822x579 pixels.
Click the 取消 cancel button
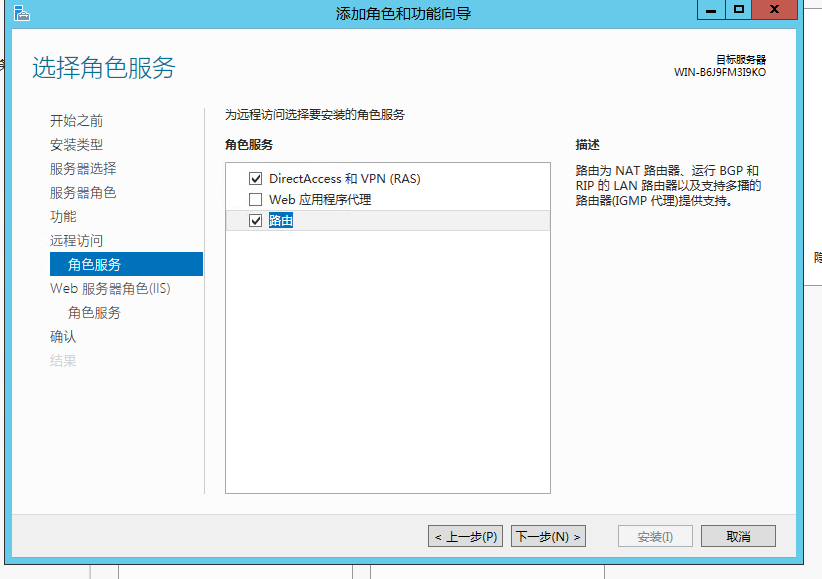738,537
